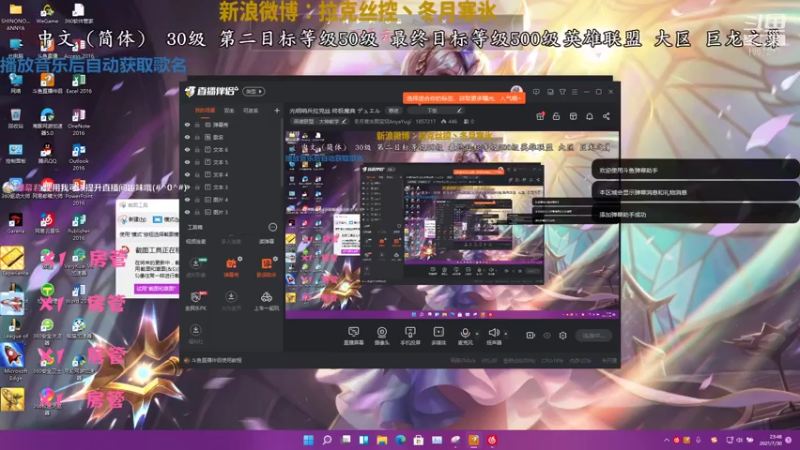Image resolution: width=800 pixels, height=450 pixels.
Task: Open Search from the taskbar
Action: click(327, 440)
